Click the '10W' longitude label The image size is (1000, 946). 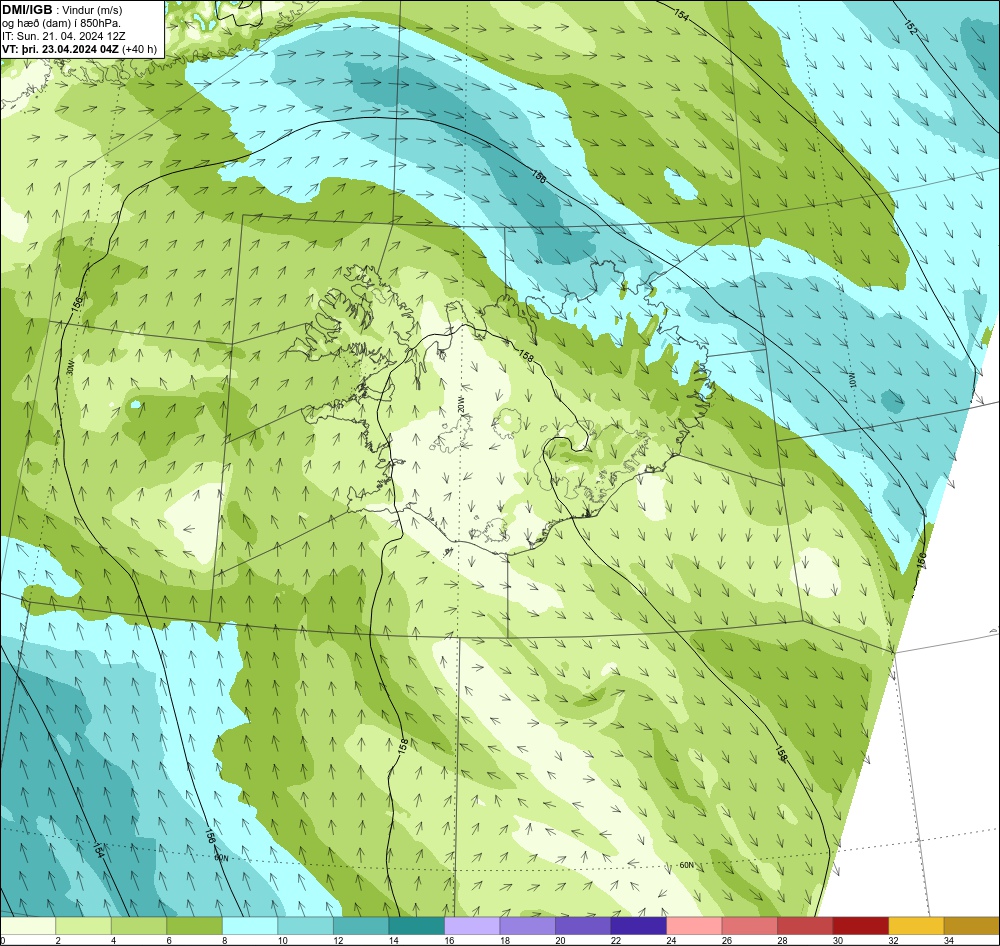[x=851, y=380]
